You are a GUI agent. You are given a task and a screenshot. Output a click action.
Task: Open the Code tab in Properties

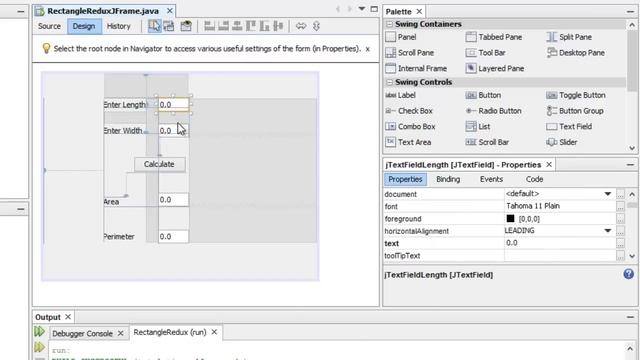coord(534,179)
